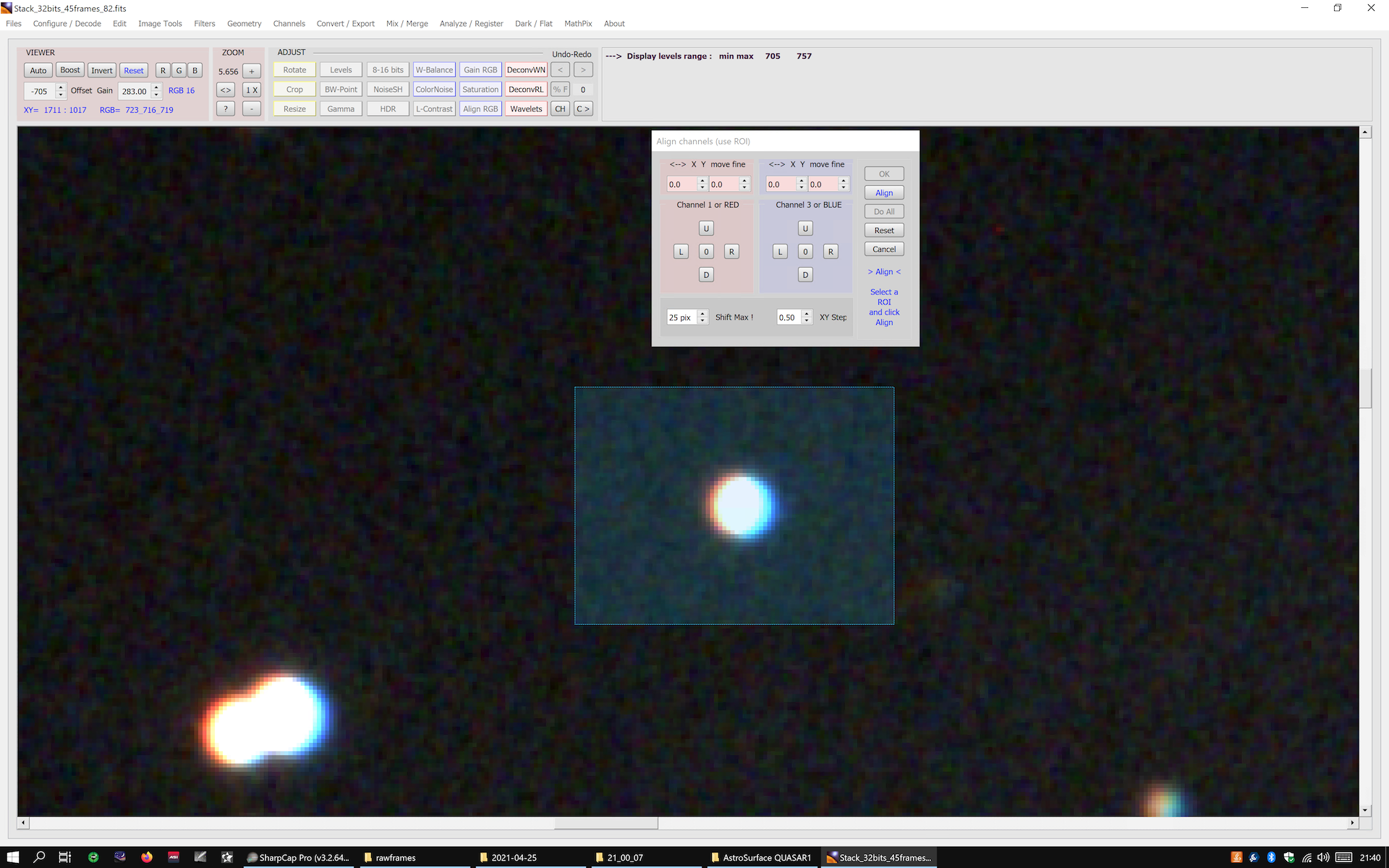Open Firefox from the taskbar
The height and width of the screenshot is (868, 1389).
pos(147,857)
